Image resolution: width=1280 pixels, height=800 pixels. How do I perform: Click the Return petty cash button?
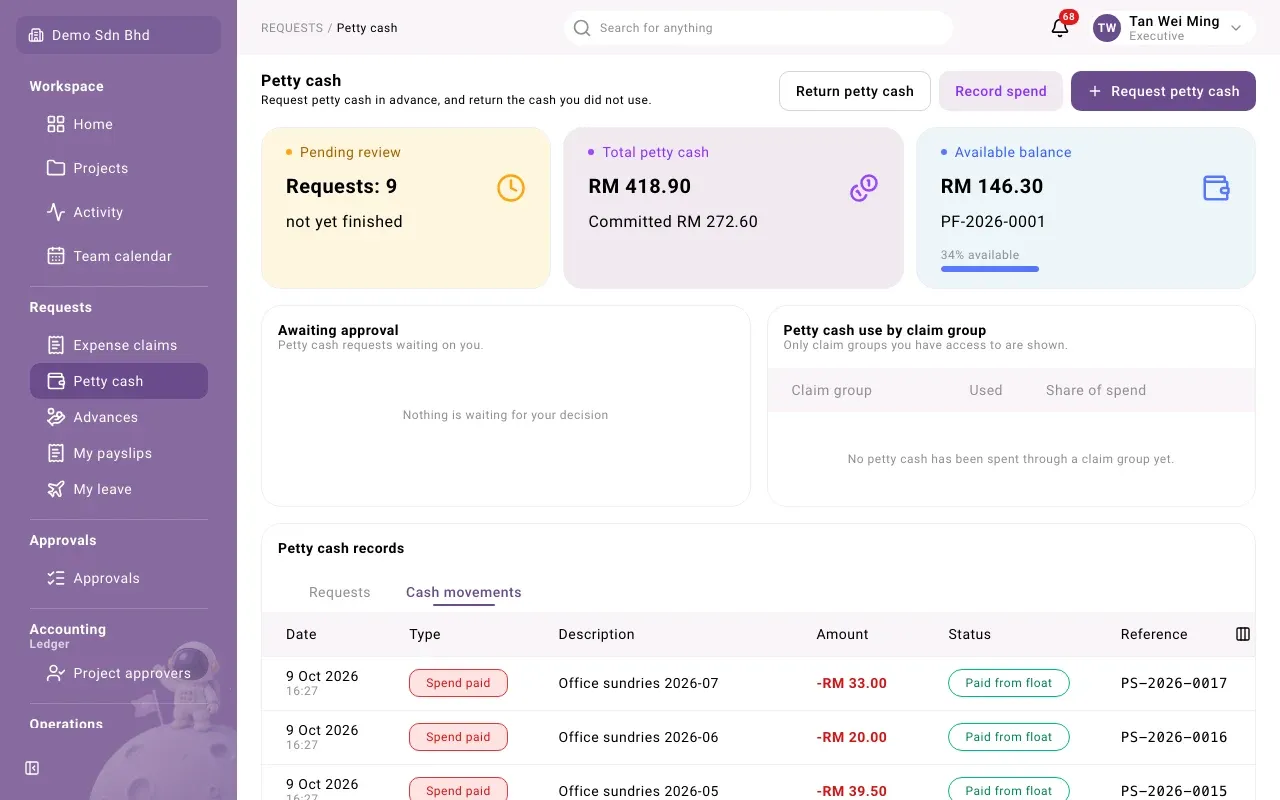tap(855, 91)
